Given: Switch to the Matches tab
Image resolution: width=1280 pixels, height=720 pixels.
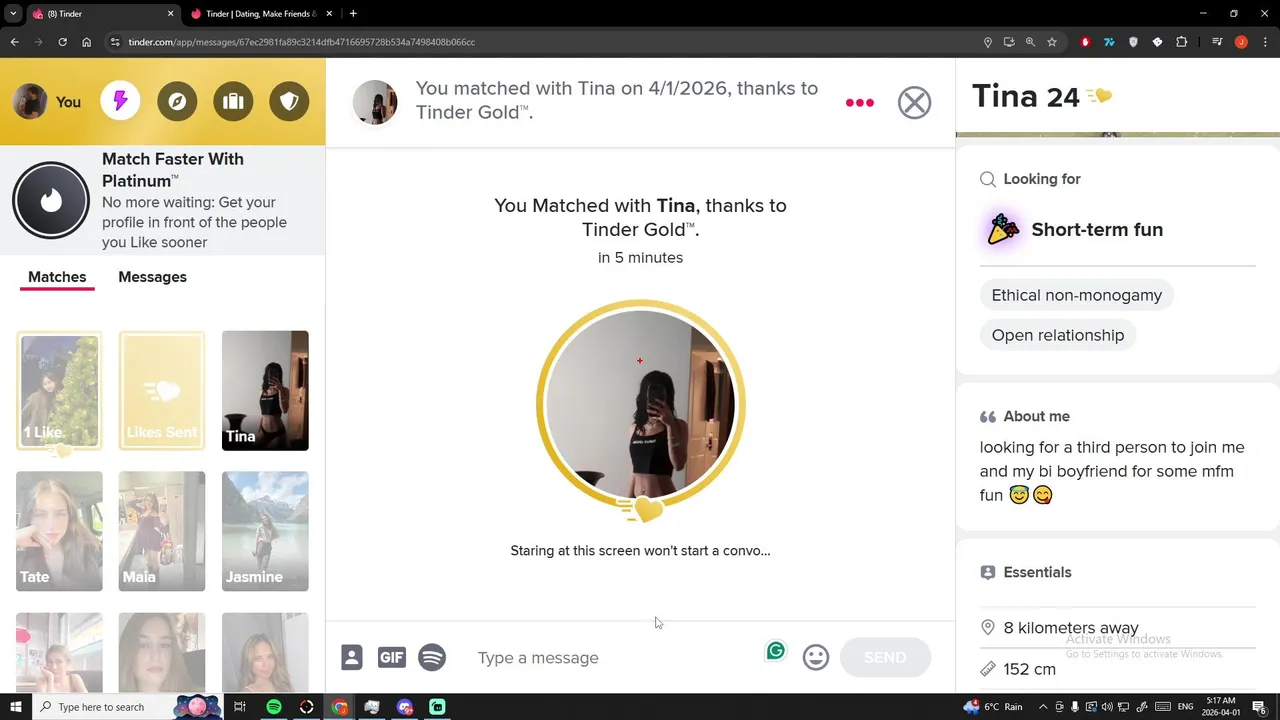Looking at the screenshot, I should (57, 277).
